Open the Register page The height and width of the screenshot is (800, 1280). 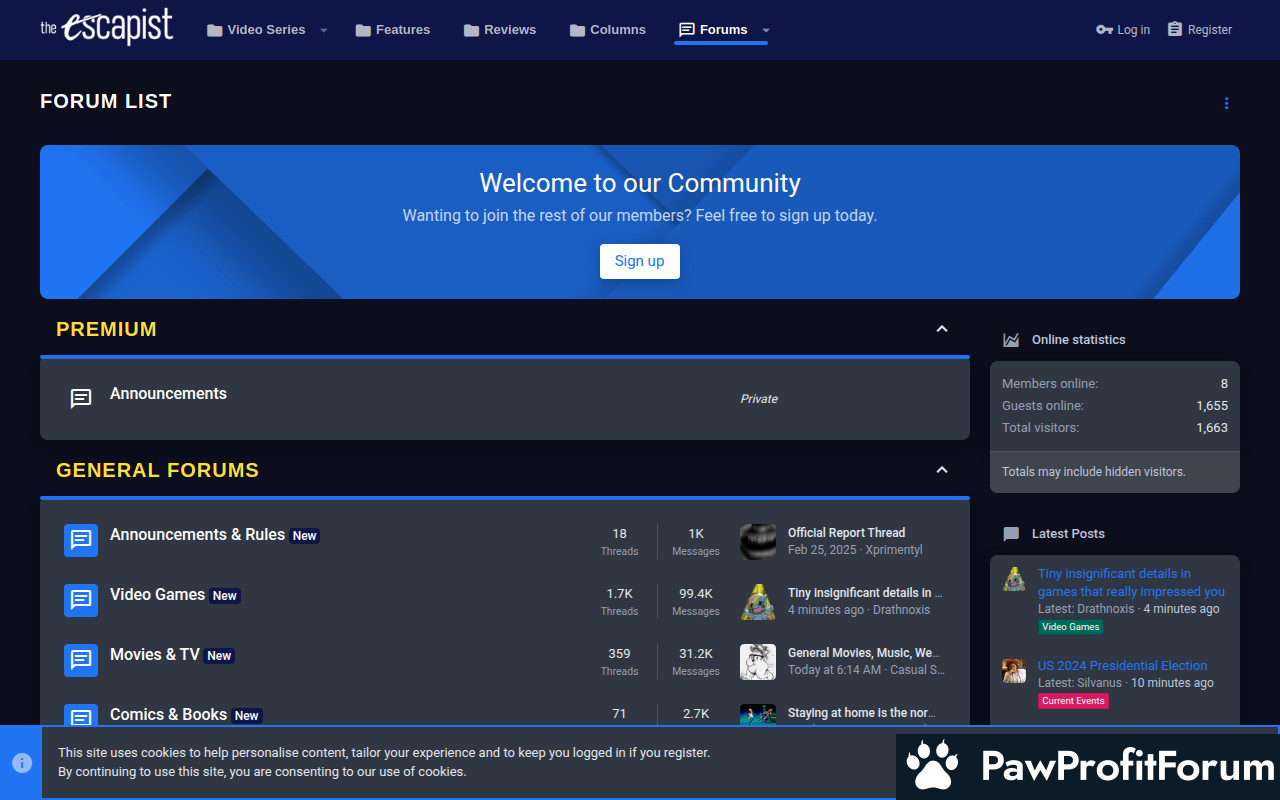click(x=1199, y=30)
